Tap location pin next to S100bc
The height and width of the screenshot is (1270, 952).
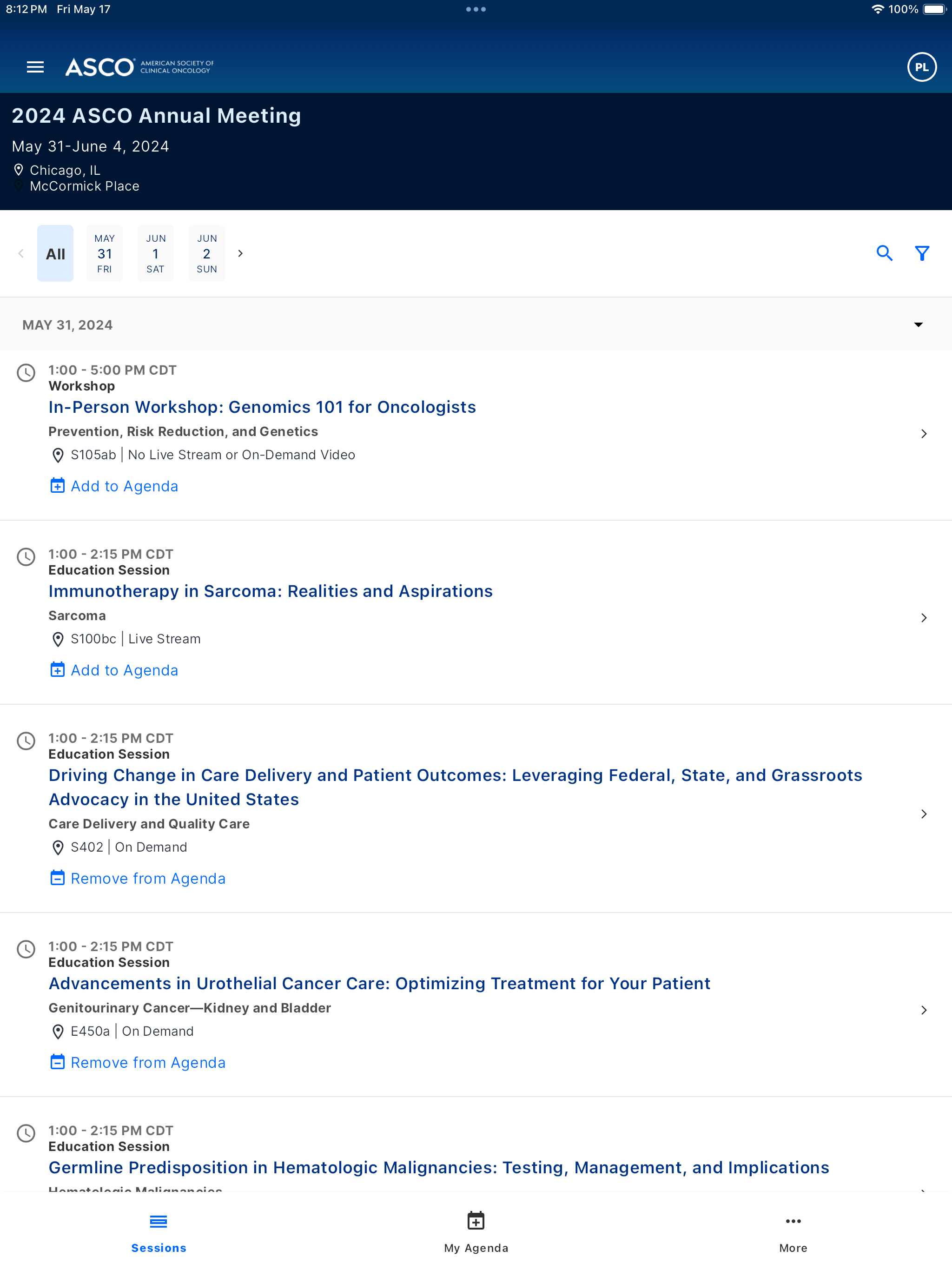click(x=58, y=639)
